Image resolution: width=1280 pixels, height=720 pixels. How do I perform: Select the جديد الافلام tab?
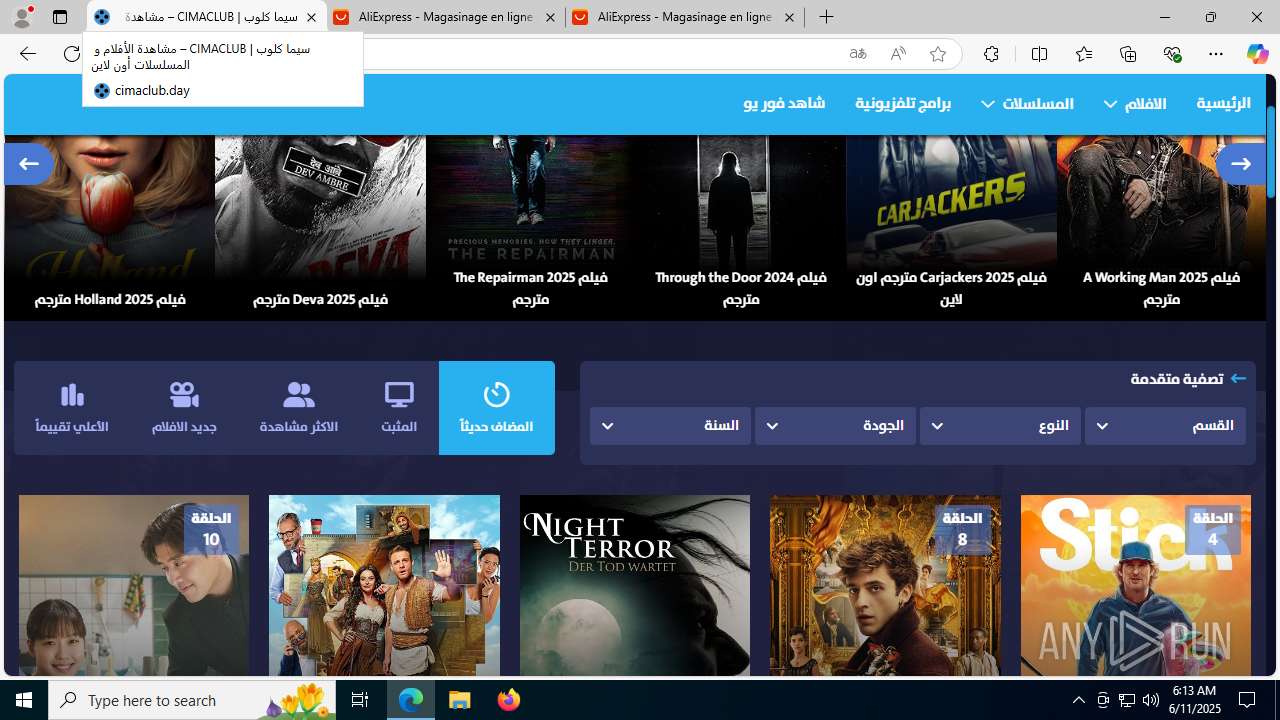(184, 408)
